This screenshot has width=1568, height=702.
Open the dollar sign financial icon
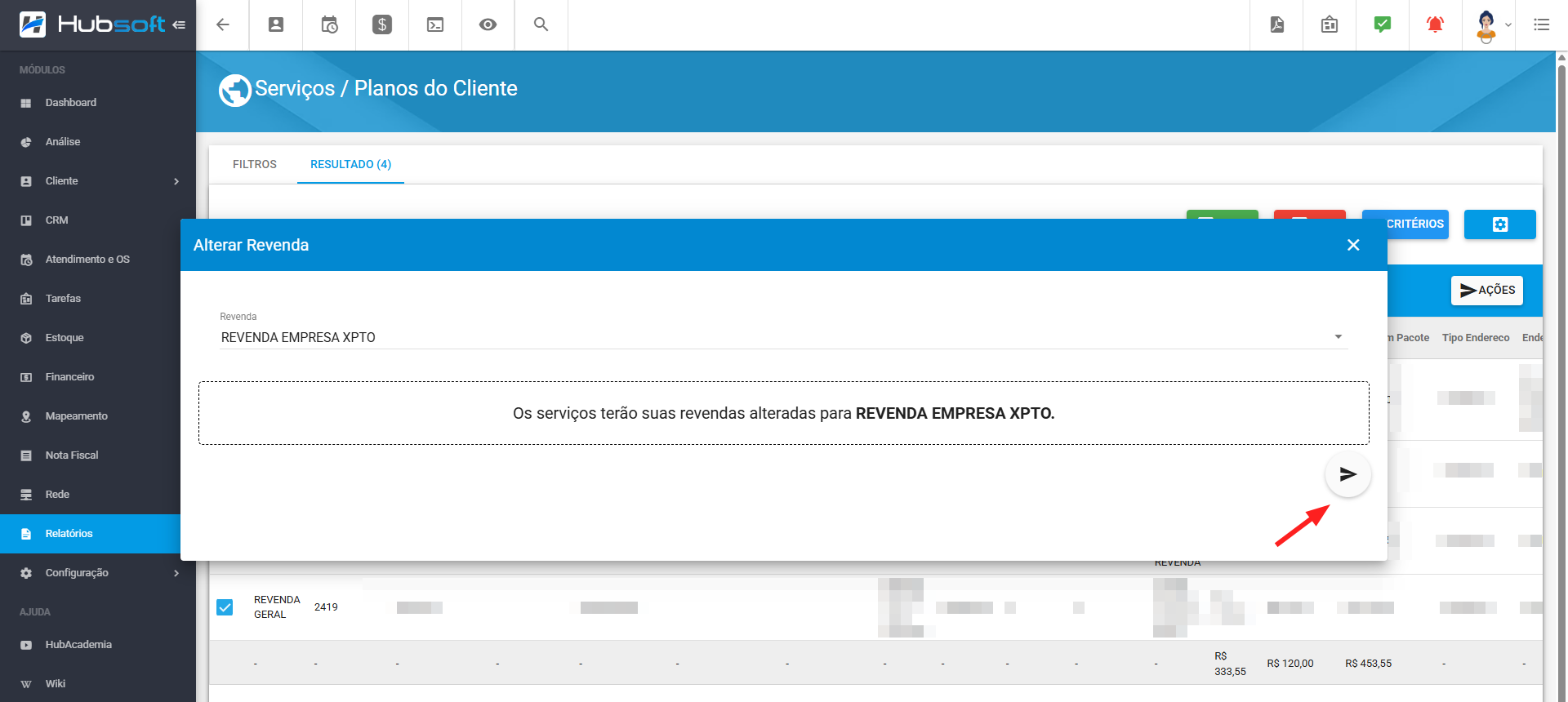click(x=382, y=24)
